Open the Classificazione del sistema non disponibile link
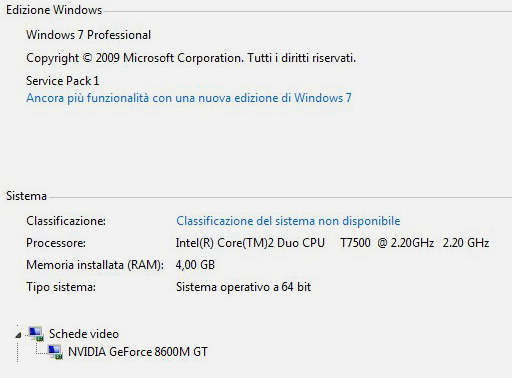The width and height of the screenshot is (512, 378). [x=288, y=221]
